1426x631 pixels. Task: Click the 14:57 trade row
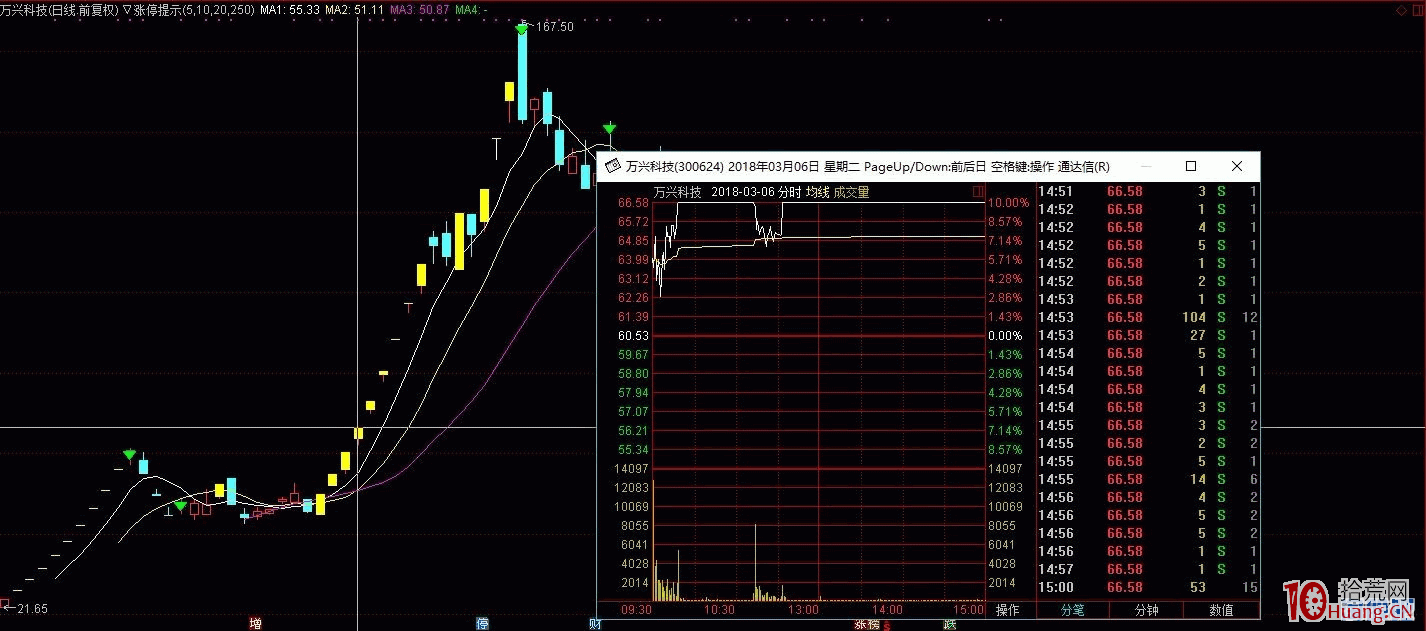pos(1148,569)
